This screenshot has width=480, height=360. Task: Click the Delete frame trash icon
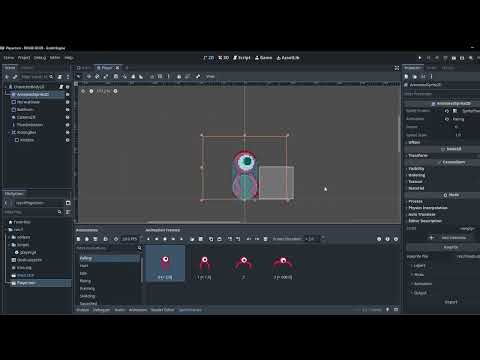(266, 239)
